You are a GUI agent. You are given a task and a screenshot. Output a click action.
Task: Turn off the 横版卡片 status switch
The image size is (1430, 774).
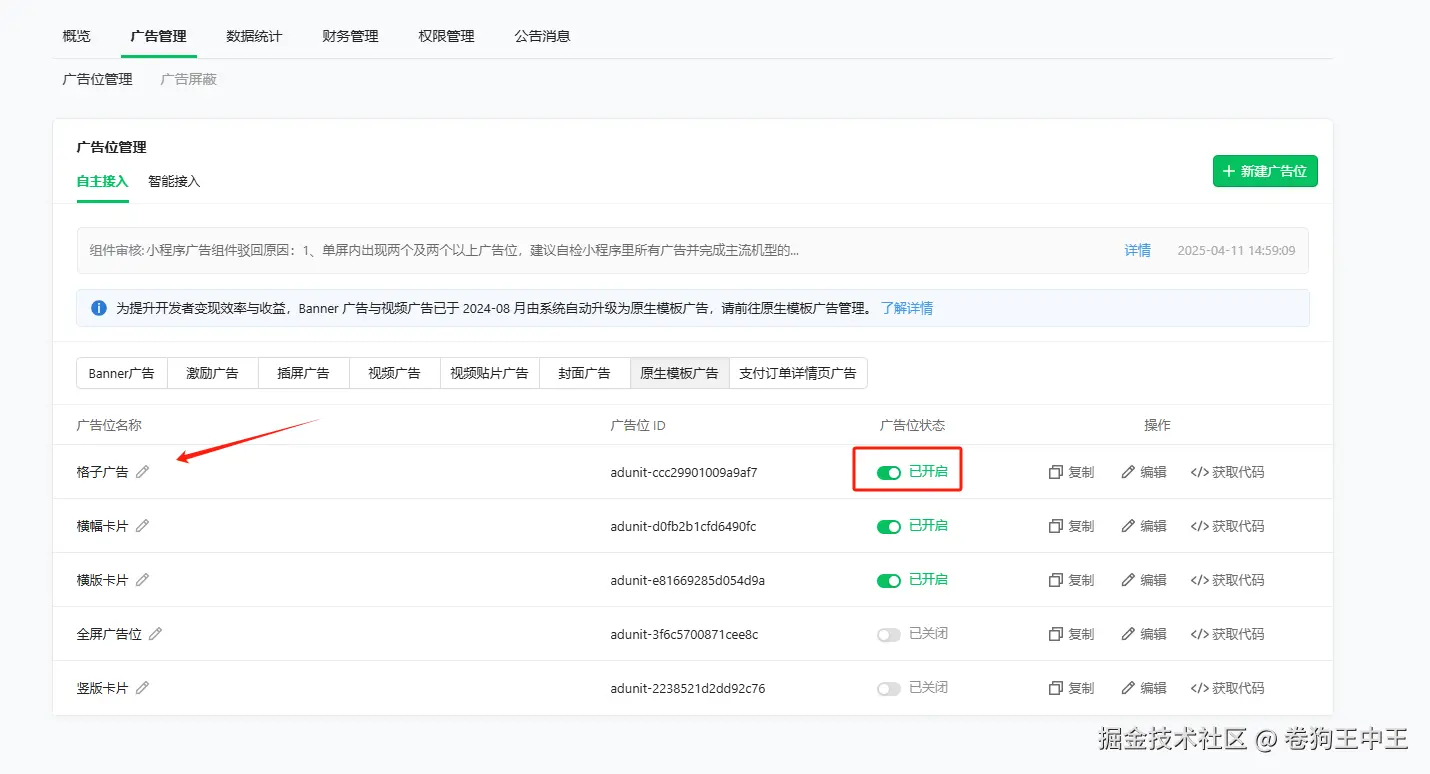click(889, 580)
